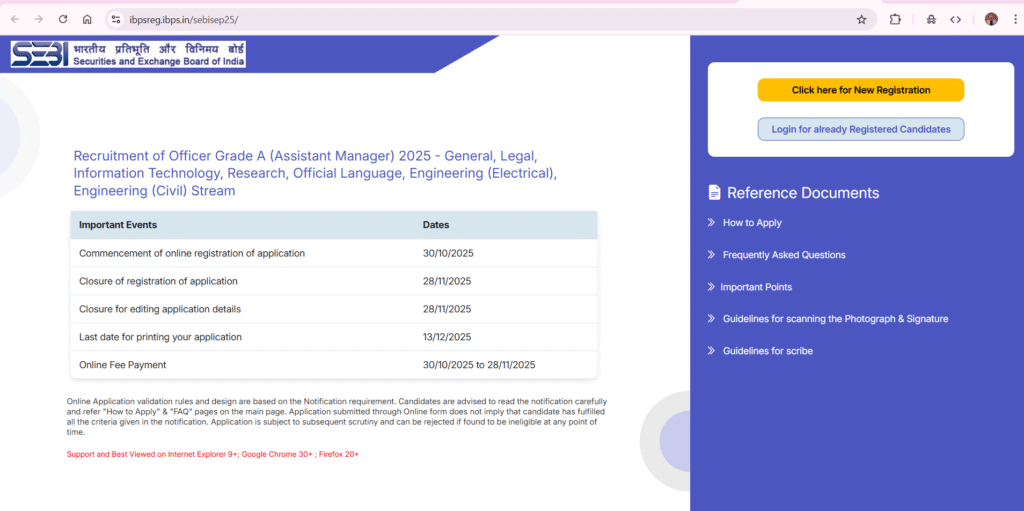The width and height of the screenshot is (1024, 511).
Task: Reload the page with the refresh icon
Action: point(63,19)
